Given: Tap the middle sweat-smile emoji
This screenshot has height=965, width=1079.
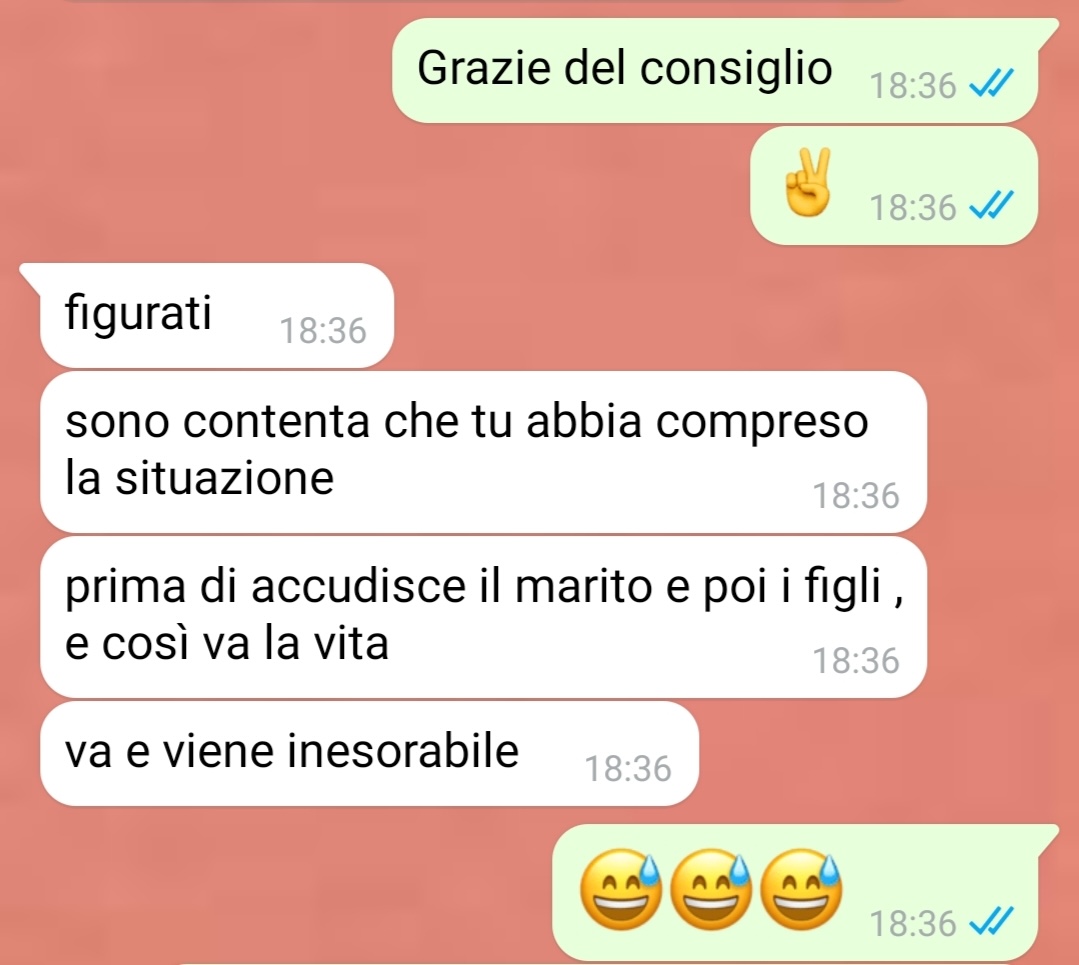Looking at the screenshot, I should coord(711,889).
